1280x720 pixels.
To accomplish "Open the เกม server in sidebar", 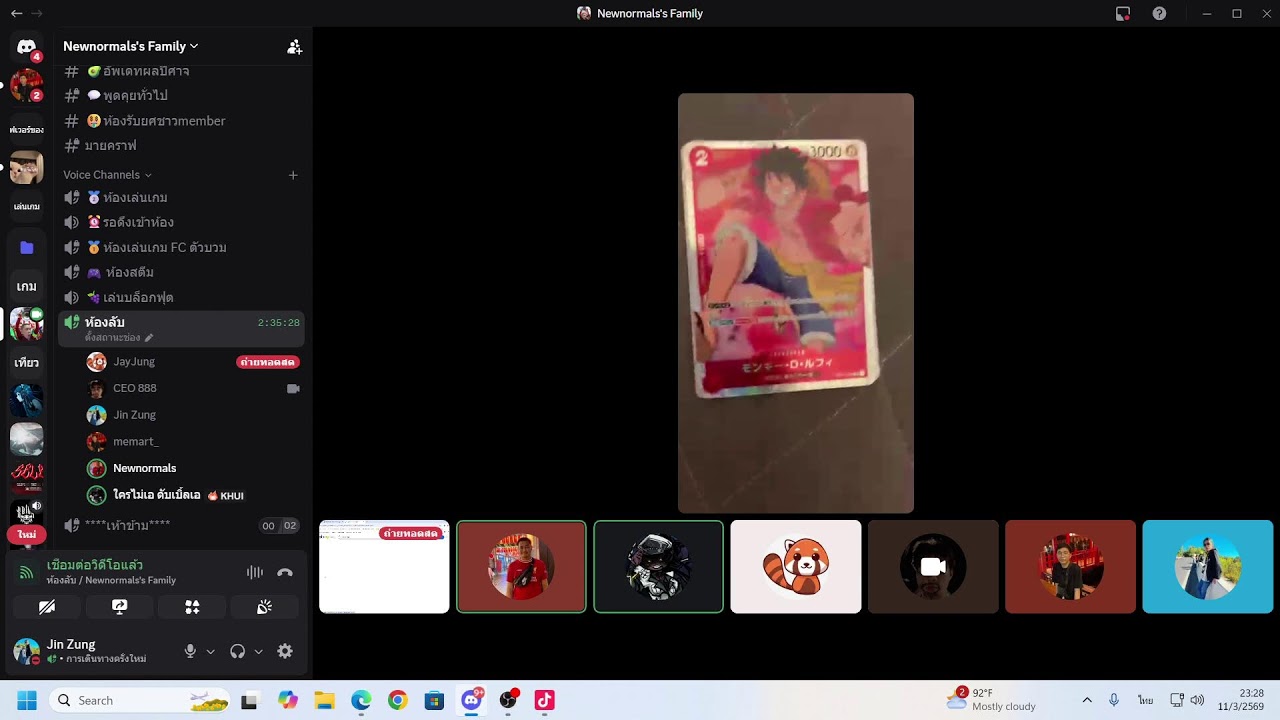I will coord(27,287).
